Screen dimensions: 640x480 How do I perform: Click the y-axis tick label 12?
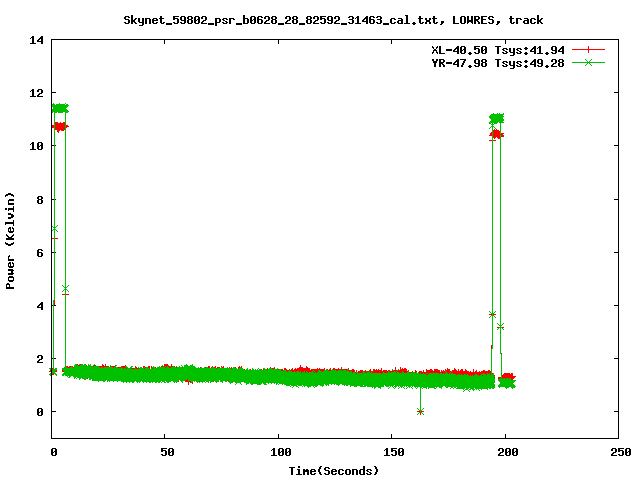tap(36, 93)
